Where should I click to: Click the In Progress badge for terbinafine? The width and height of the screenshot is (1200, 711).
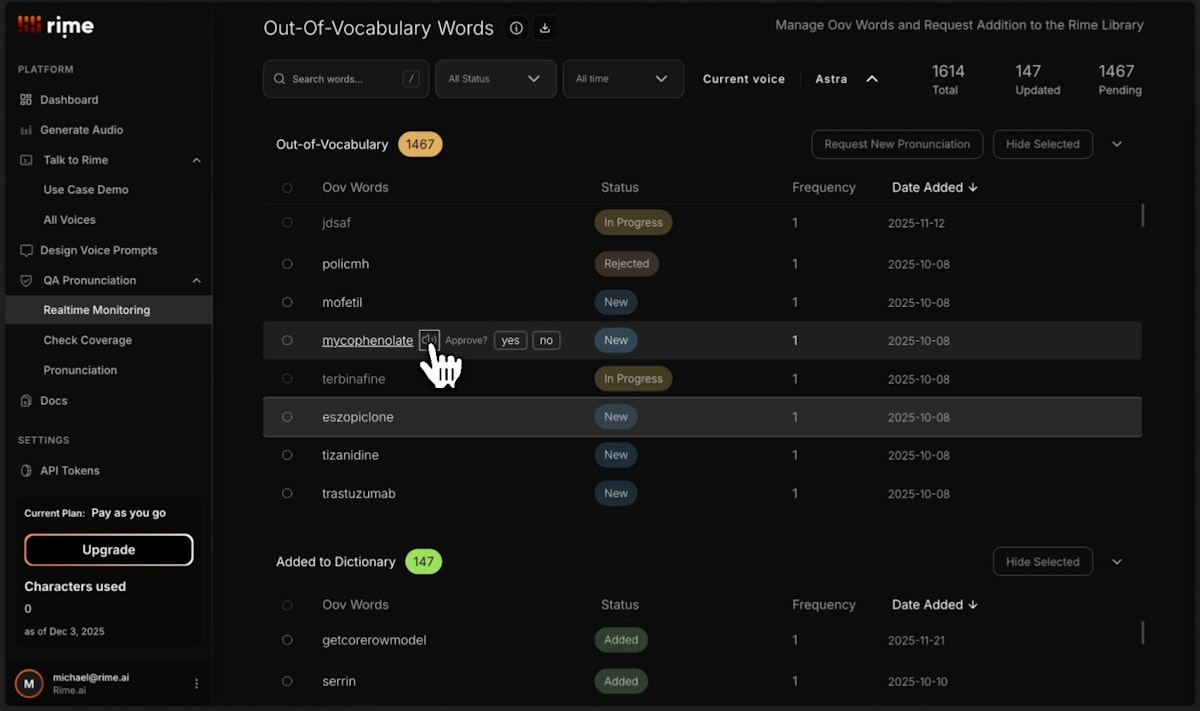pos(633,379)
